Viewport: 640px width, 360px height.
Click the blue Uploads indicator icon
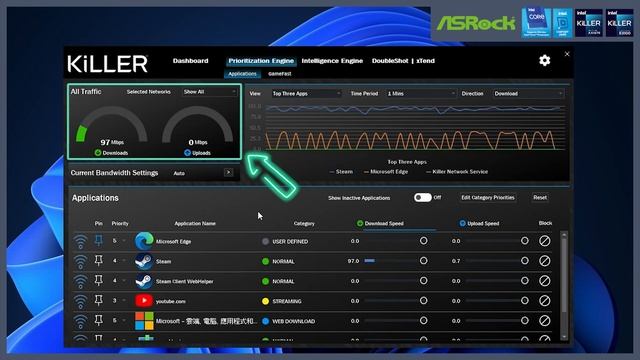click(x=187, y=153)
